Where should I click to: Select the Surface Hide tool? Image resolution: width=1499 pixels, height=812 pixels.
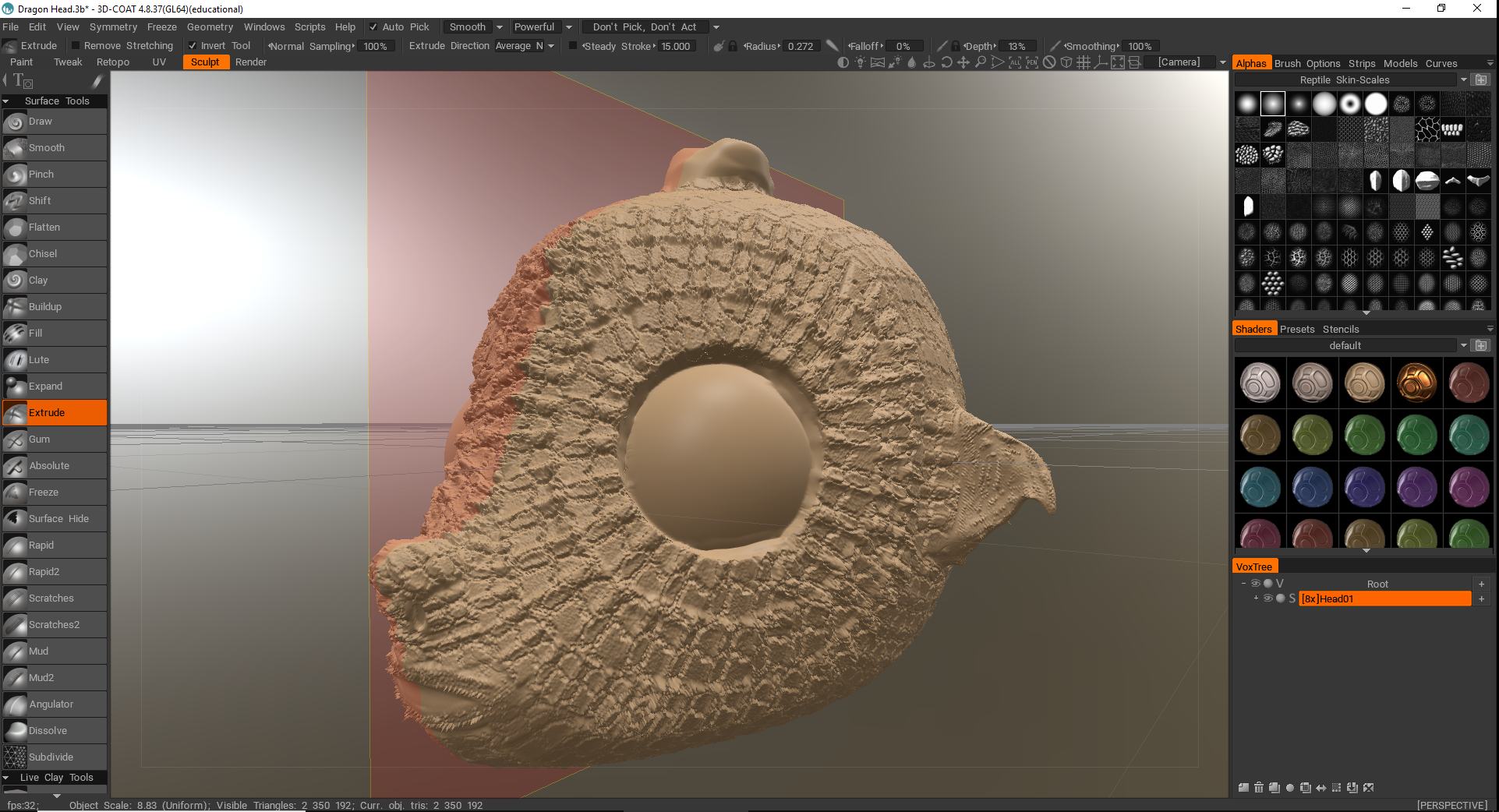pos(55,519)
